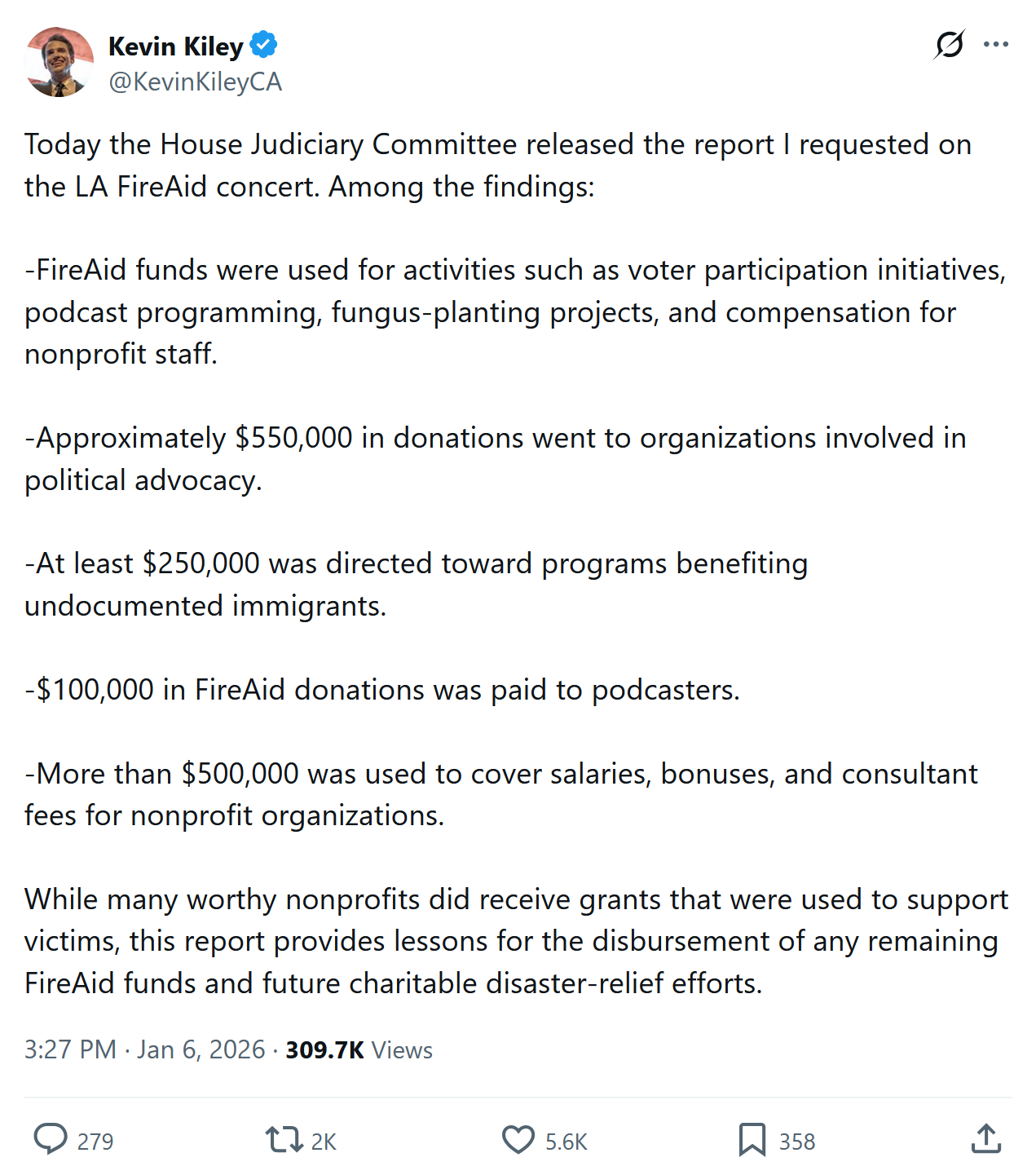
Task: Toggle the bookmark icon on the post
Action: click(x=752, y=1139)
